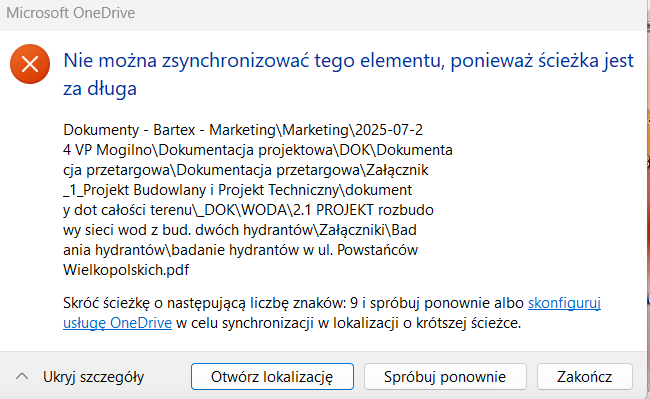Click the "Ukryj szczegóły" label

pyautogui.click(x=94, y=377)
